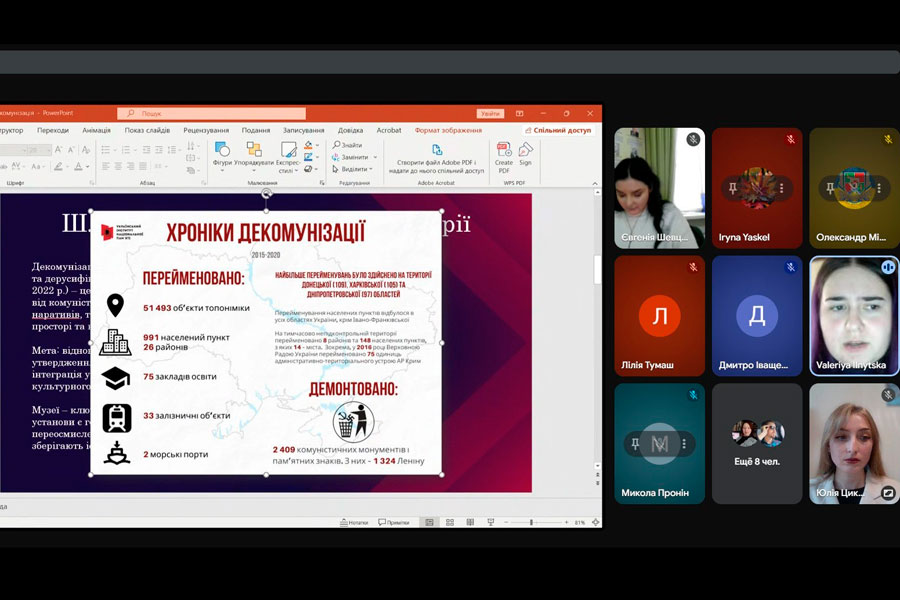Open the Примітки comments pane
Screen dimensions: 900x600
(393, 522)
